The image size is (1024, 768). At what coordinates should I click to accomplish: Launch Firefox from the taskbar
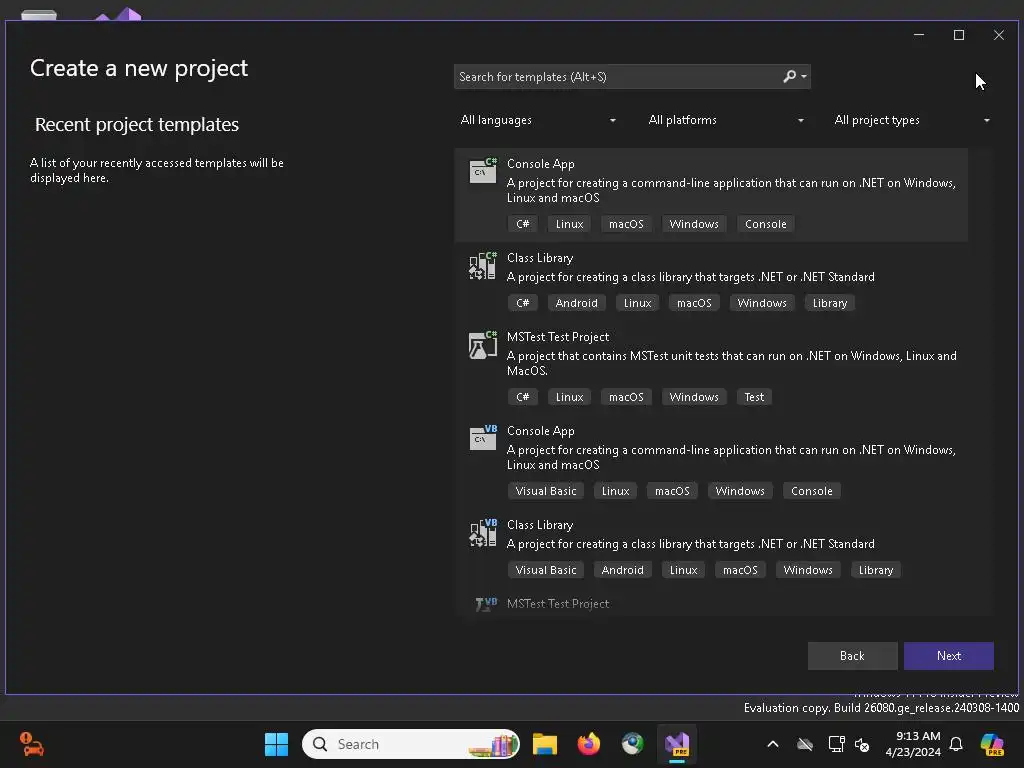[588, 744]
